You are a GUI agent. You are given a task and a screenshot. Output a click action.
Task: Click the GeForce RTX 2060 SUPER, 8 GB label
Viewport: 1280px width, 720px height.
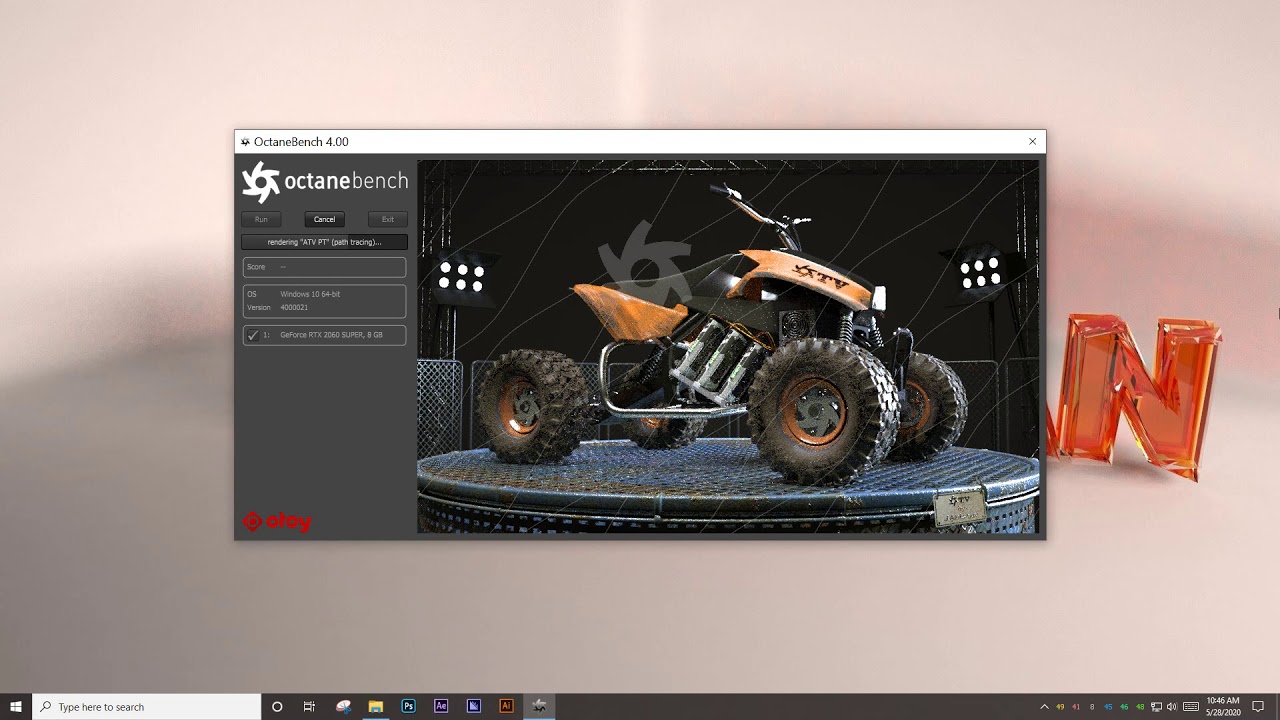coord(331,335)
